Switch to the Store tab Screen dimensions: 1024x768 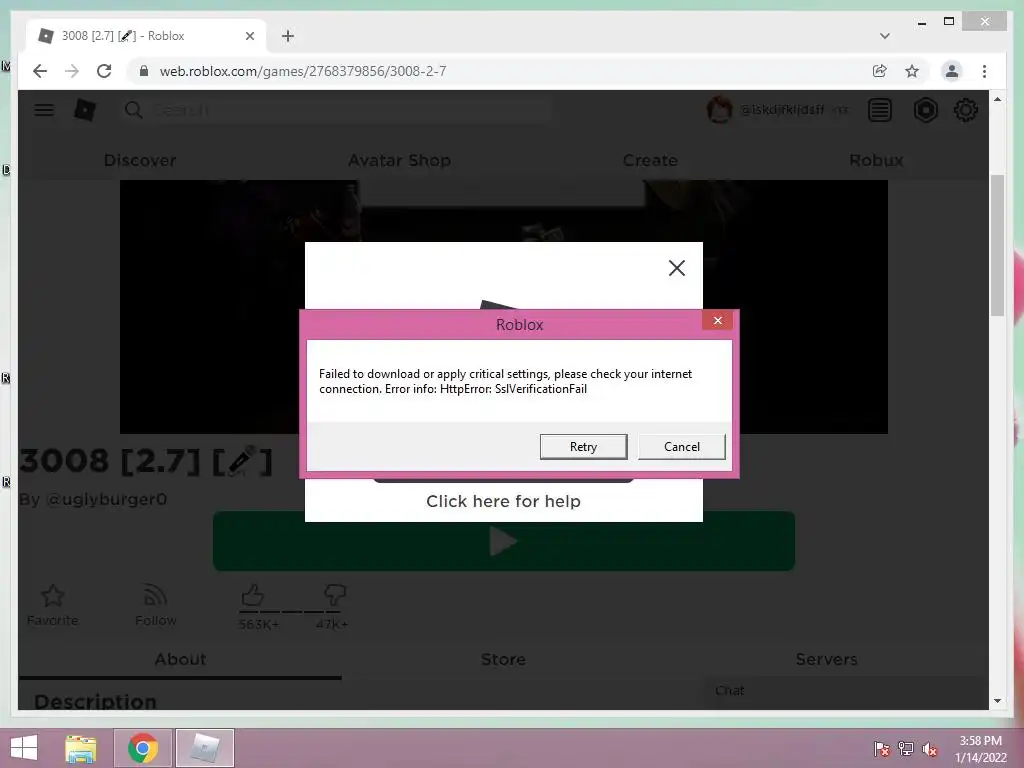click(x=504, y=659)
